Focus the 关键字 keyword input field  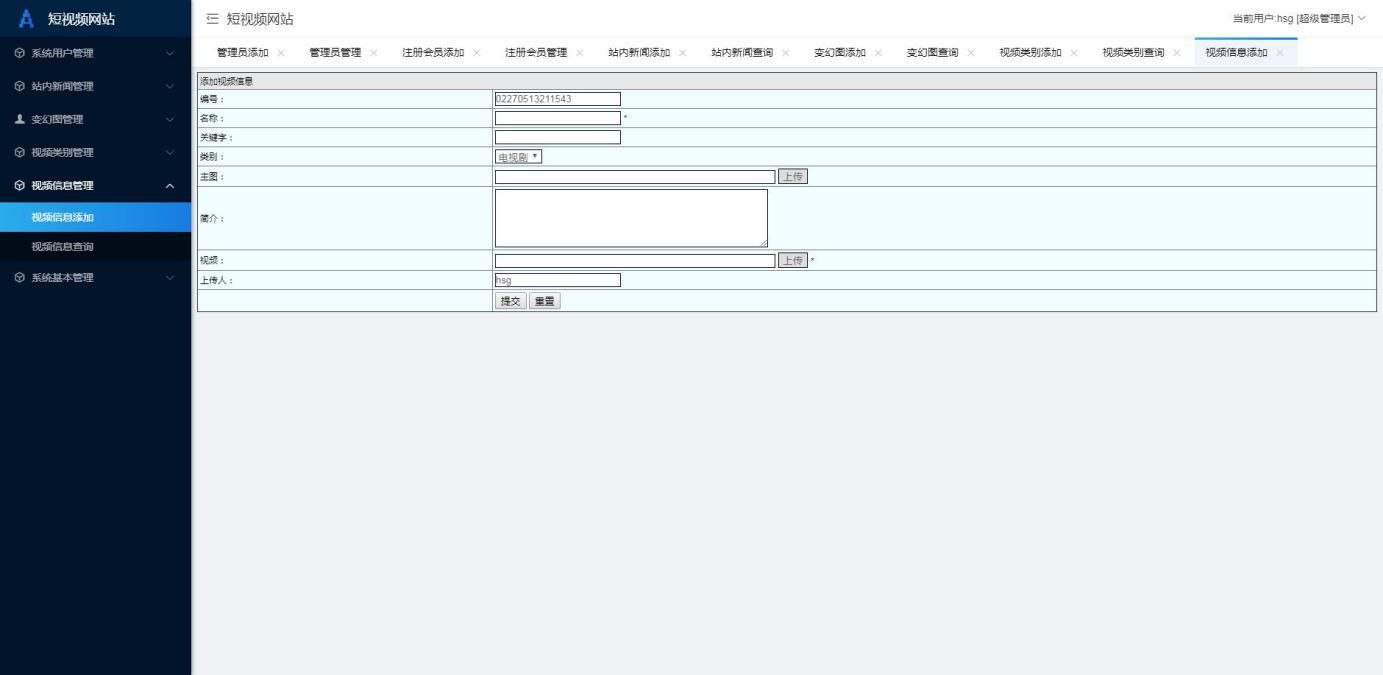pos(558,137)
